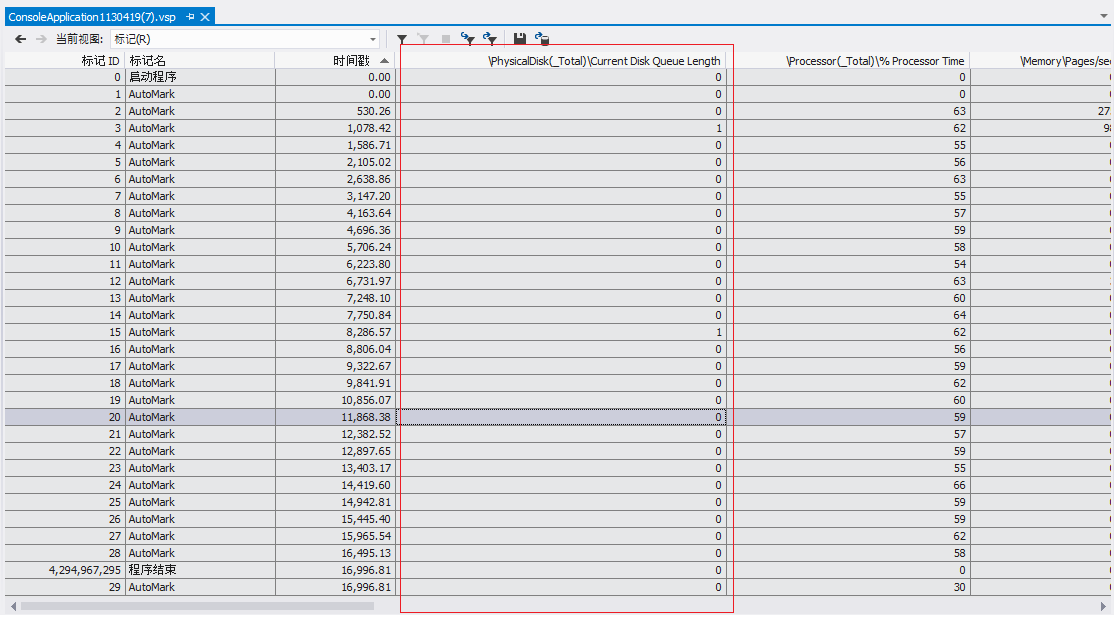This screenshot has width=1115, height=617.
Task: Open the current view dropdown showing 标记(R)
Action: [373, 39]
